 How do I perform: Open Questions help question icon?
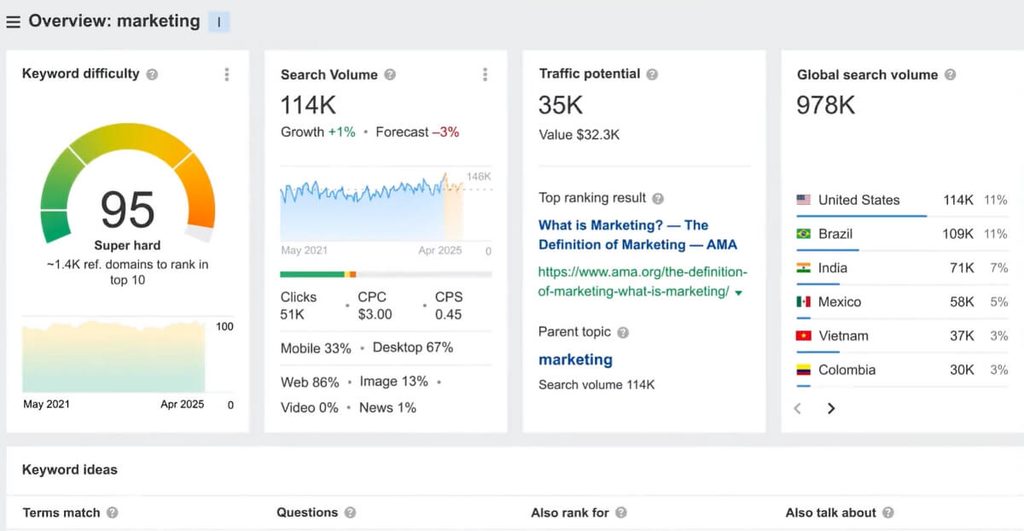pos(350,513)
